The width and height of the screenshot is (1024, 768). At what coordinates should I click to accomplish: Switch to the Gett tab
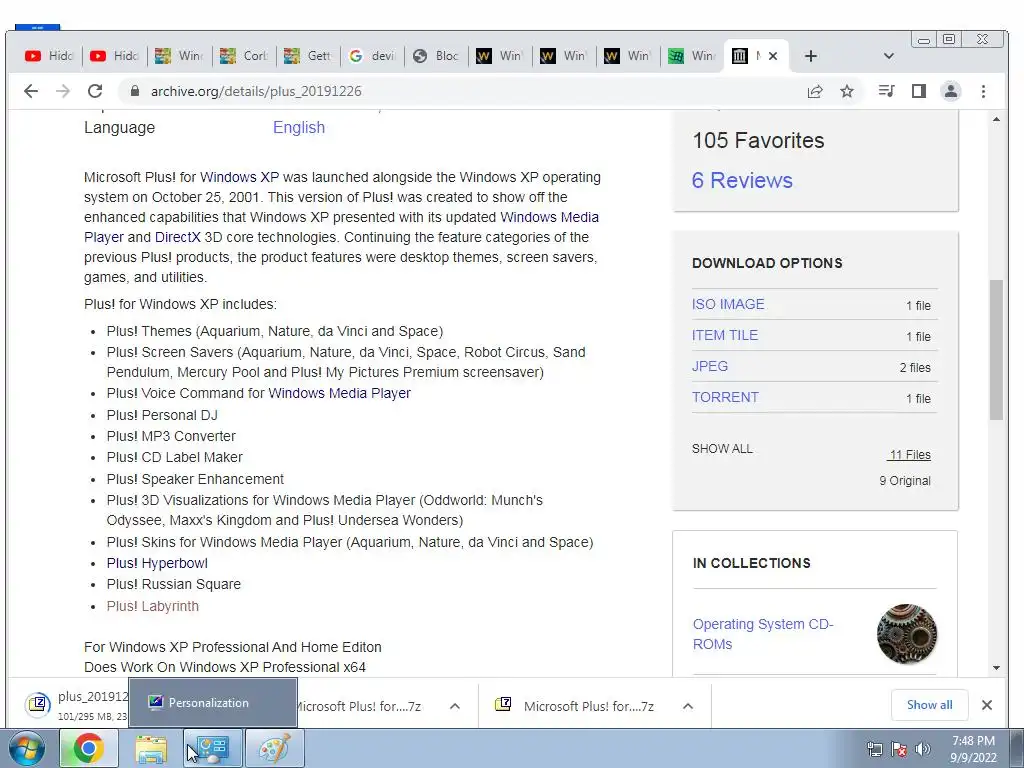308,56
